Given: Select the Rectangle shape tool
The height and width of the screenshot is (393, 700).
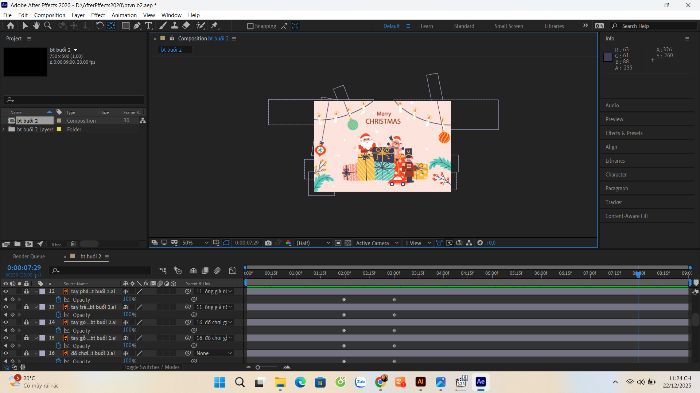Looking at the screenshot, I should pos(126,26).
